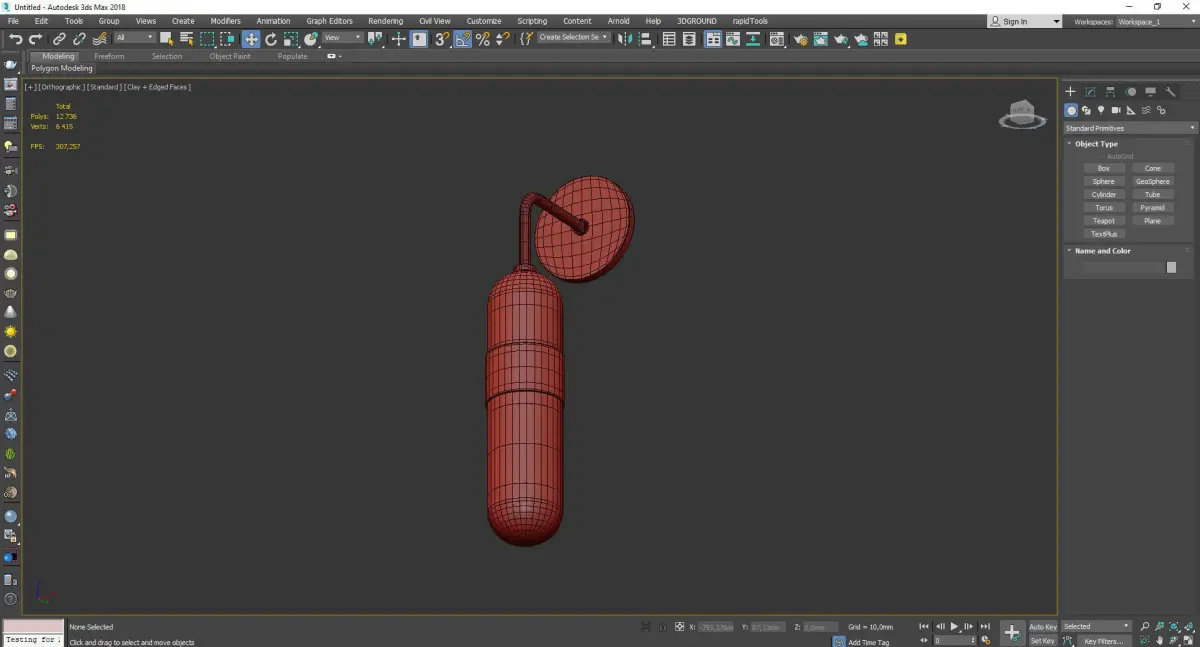1200x647 pixels.
Task: Collapse the Name and Color rollout
Action: [1102, 251]
